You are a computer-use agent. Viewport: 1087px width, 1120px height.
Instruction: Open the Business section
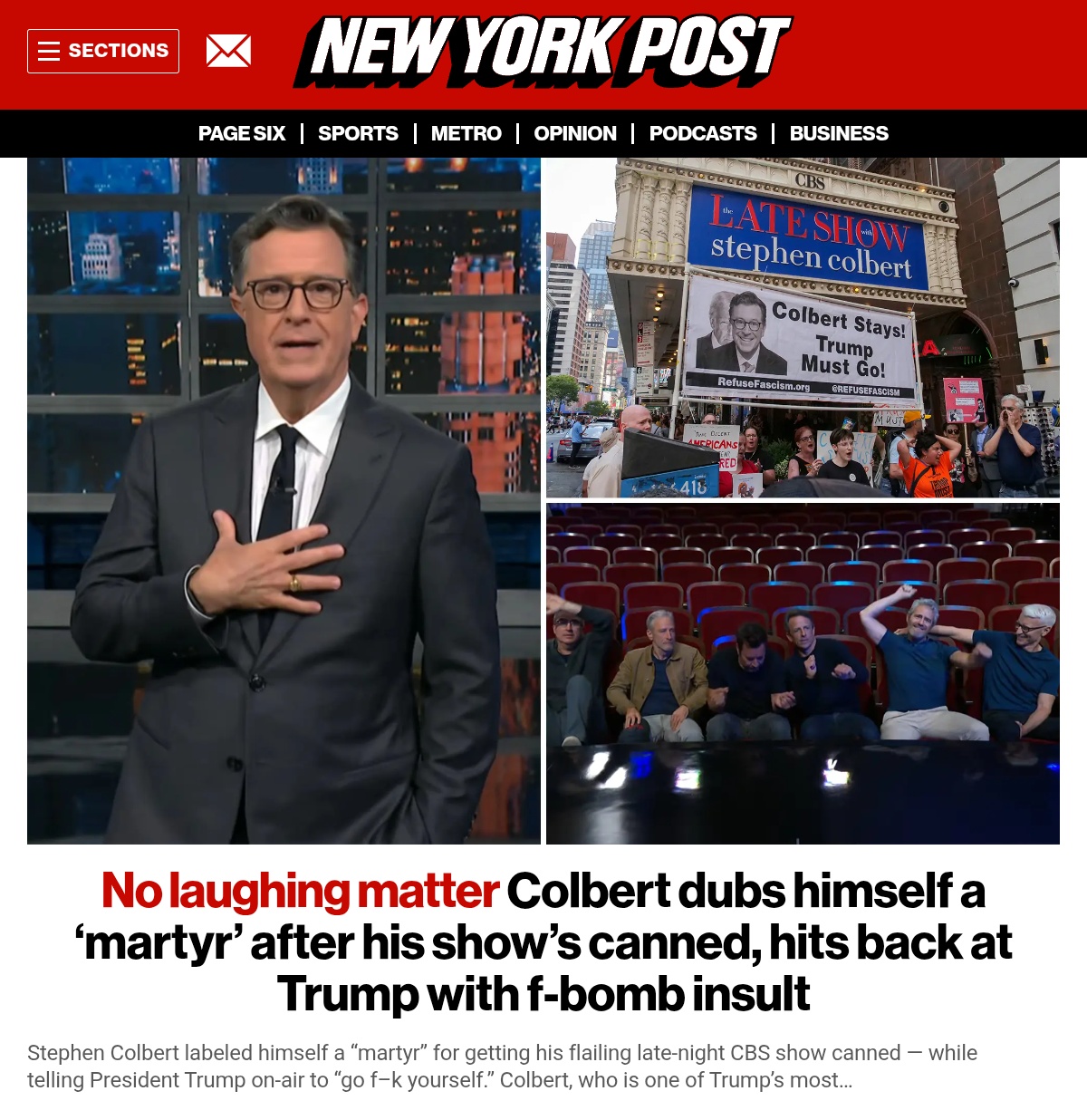(x=839, y=133)
